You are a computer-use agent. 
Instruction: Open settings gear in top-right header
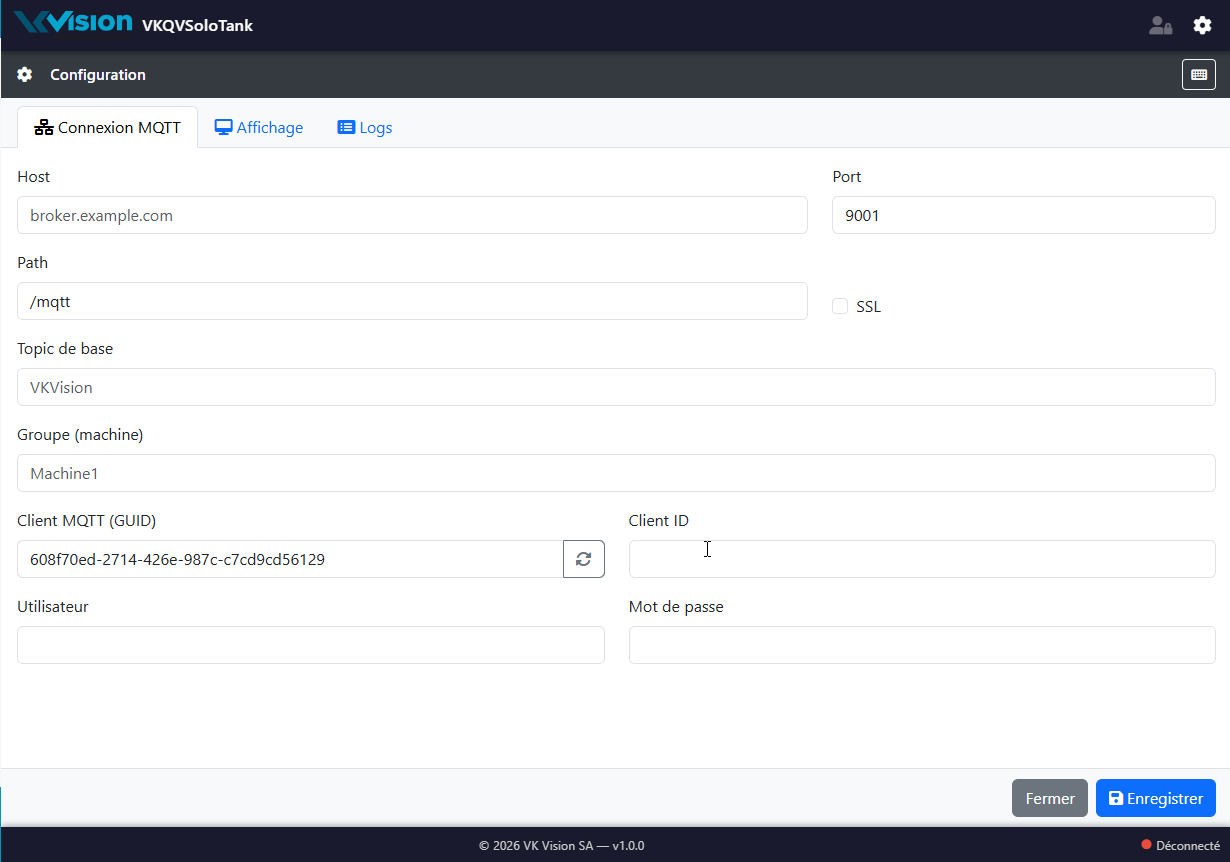point(1202,26)
